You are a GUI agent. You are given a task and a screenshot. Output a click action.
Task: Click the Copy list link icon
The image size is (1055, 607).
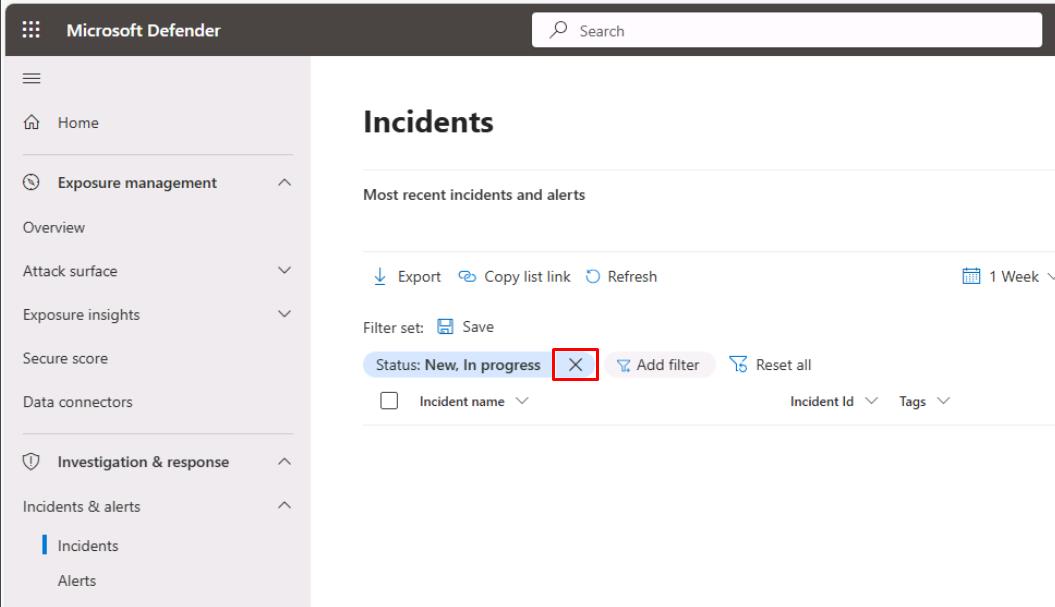tap(467, 277)
